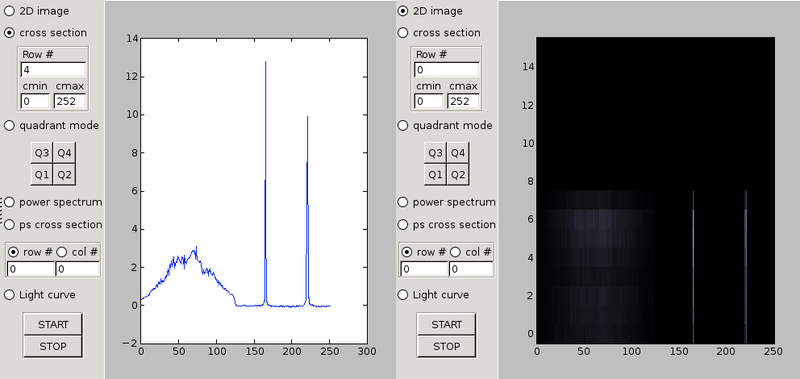Enable quadrant mode in right panel
Screen dimensions: 800x379
403,125
